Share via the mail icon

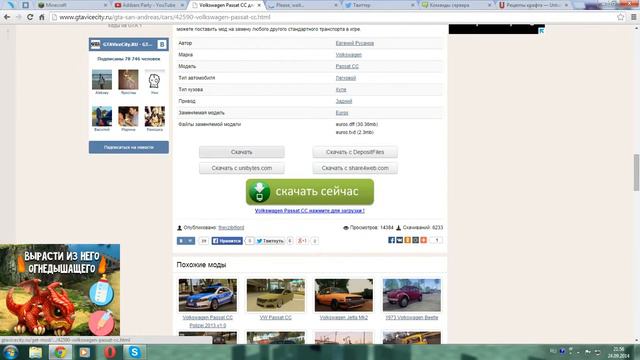click(400, 240)
